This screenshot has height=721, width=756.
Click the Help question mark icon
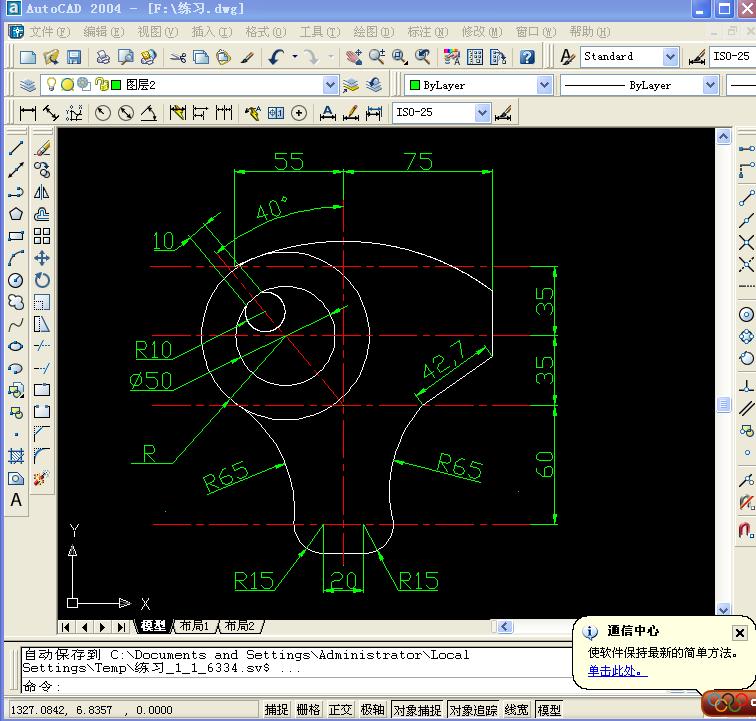click(x=527, y=57)
